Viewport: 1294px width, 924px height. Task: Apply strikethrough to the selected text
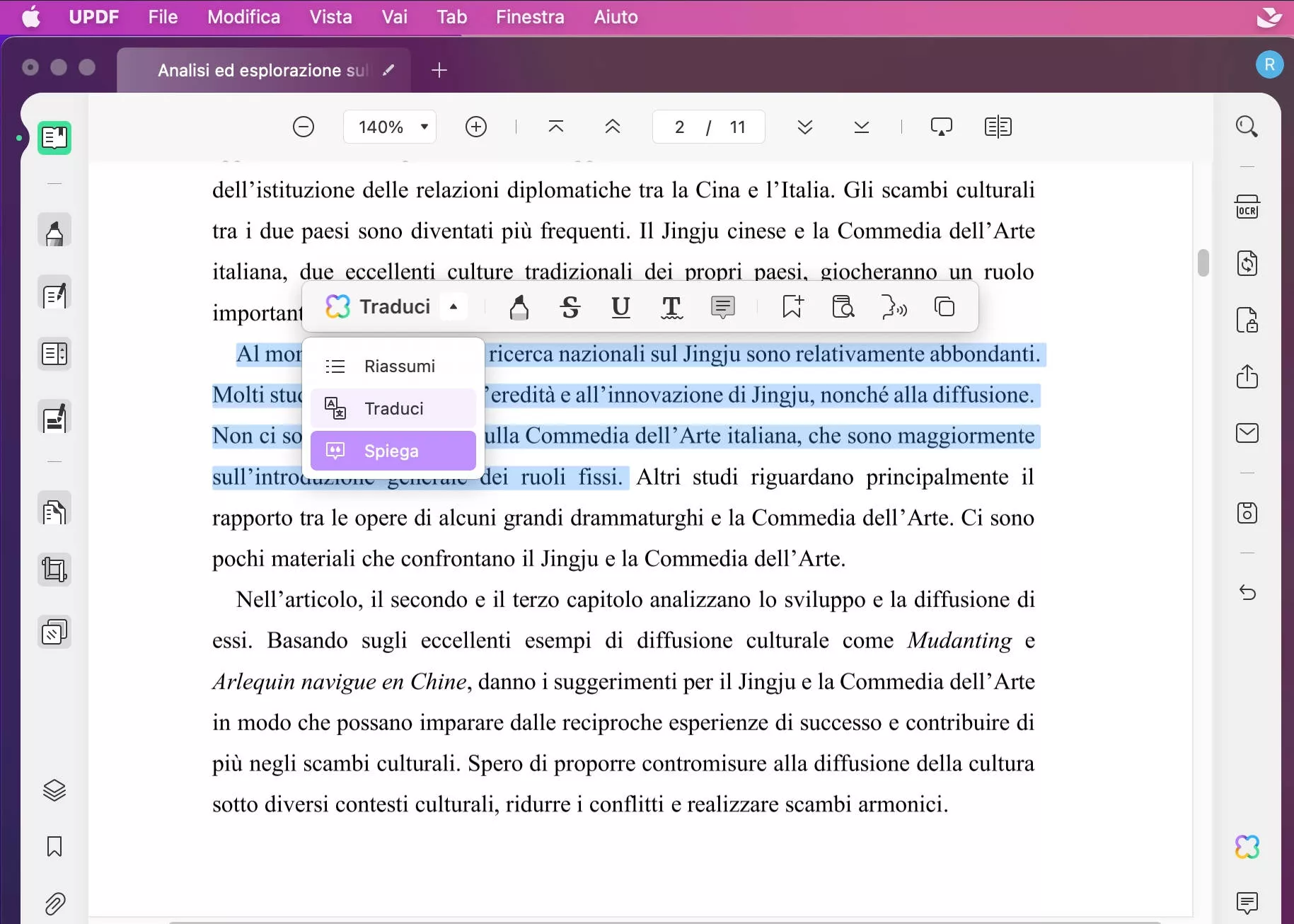570,307
